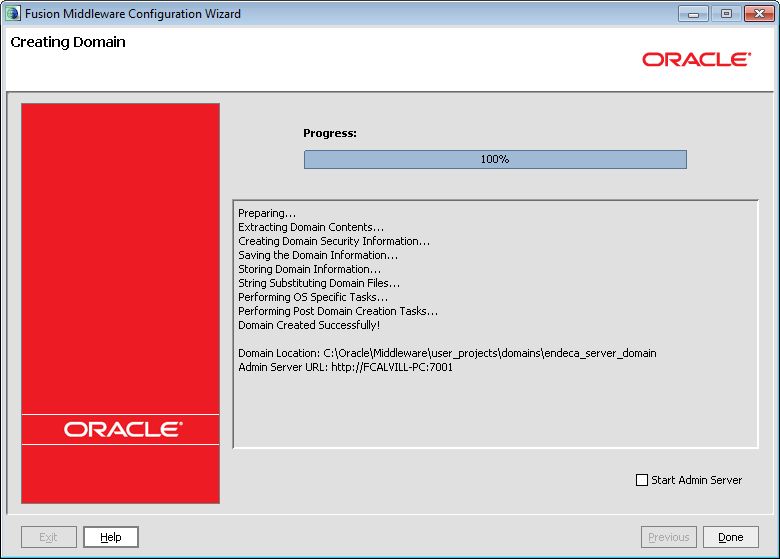Viewport: 780px width, 559px height.
Task: Minimize the Configuration Wizard window
Action: (x=693, y=14)
